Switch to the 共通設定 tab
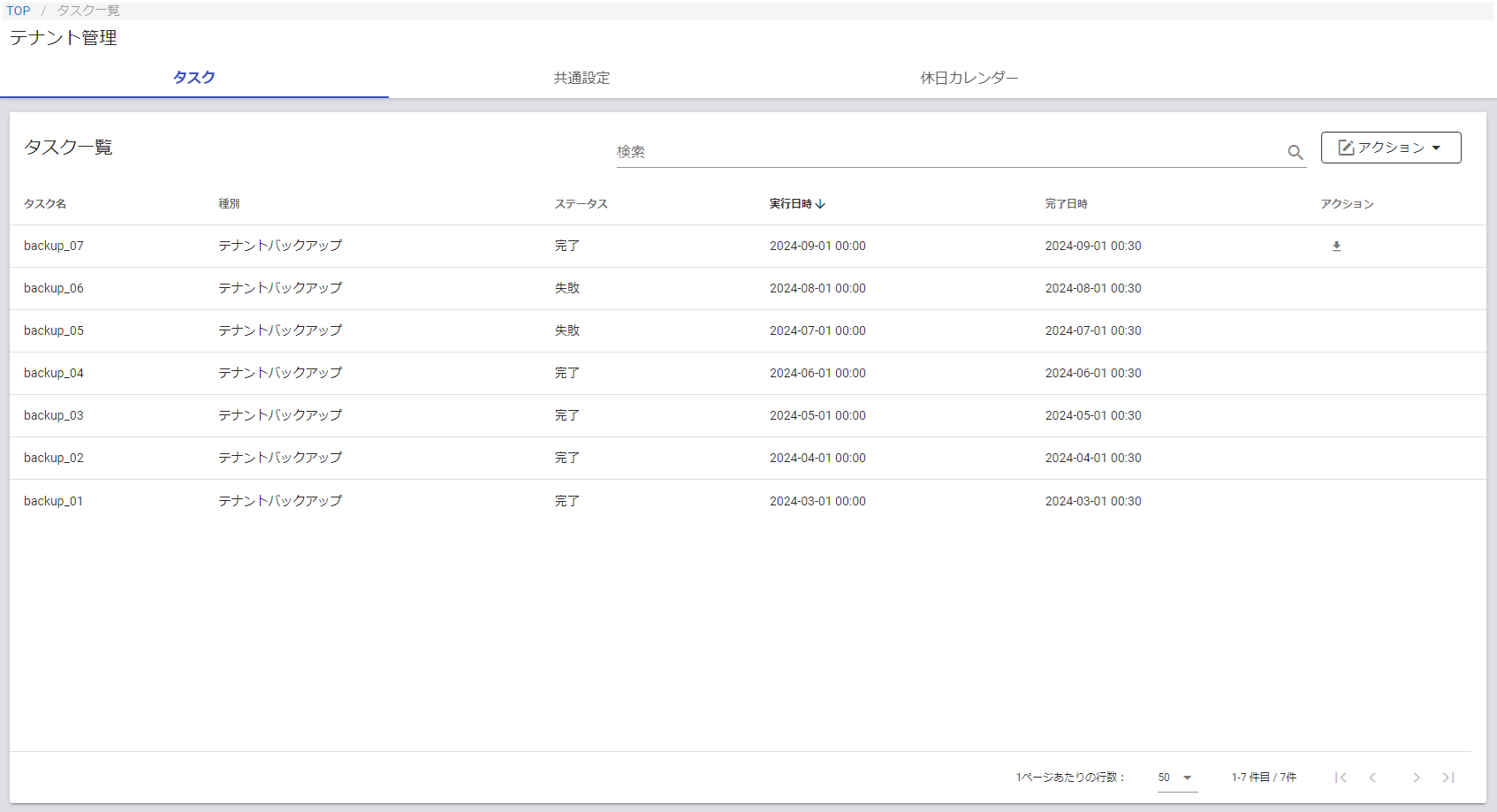This screenshot has width=1497, height=812. [581, 78]
